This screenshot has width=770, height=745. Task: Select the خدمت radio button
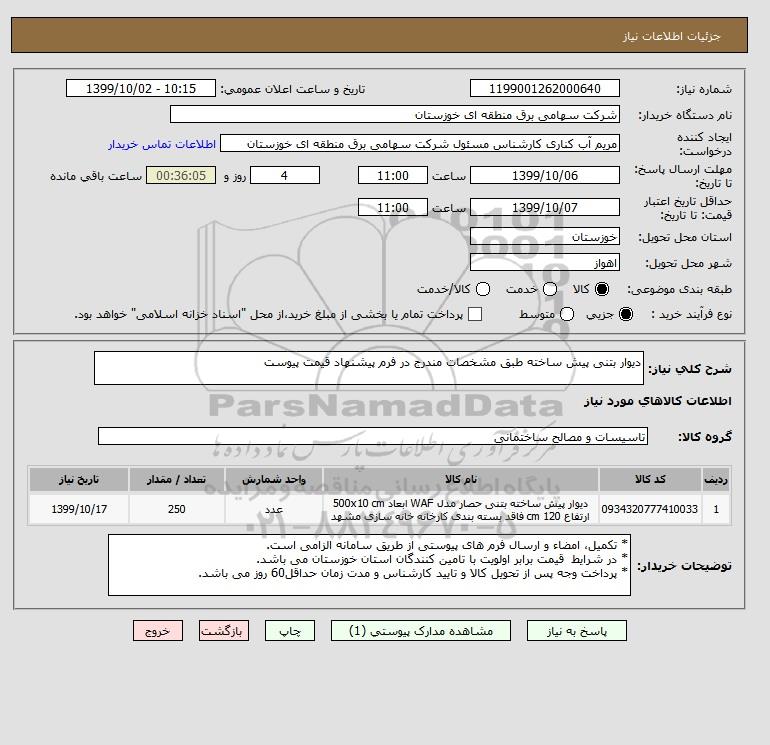point(550,289)
